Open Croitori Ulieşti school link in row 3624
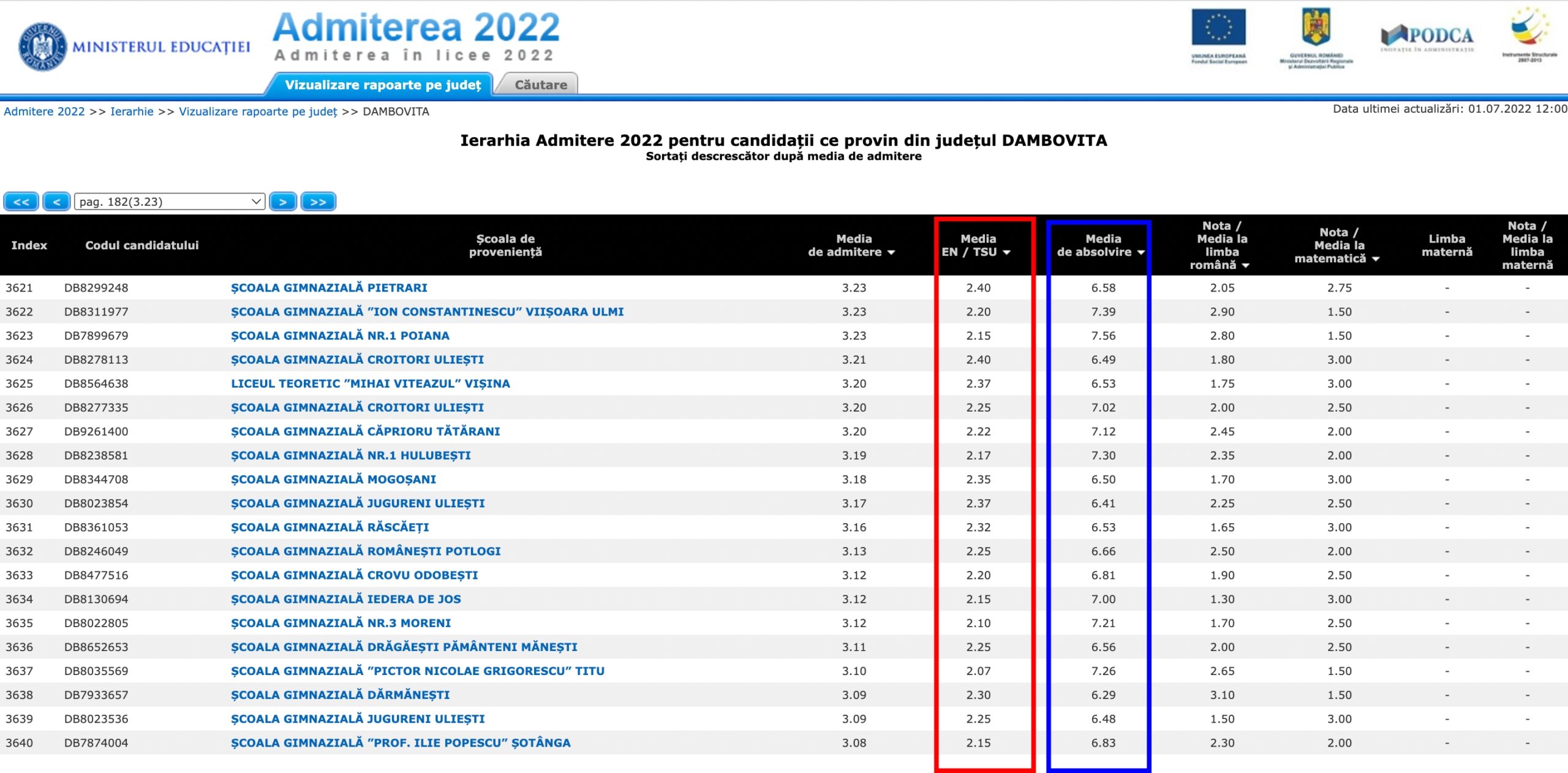This screenshot has height=773, width=1568. pos(357,359)
